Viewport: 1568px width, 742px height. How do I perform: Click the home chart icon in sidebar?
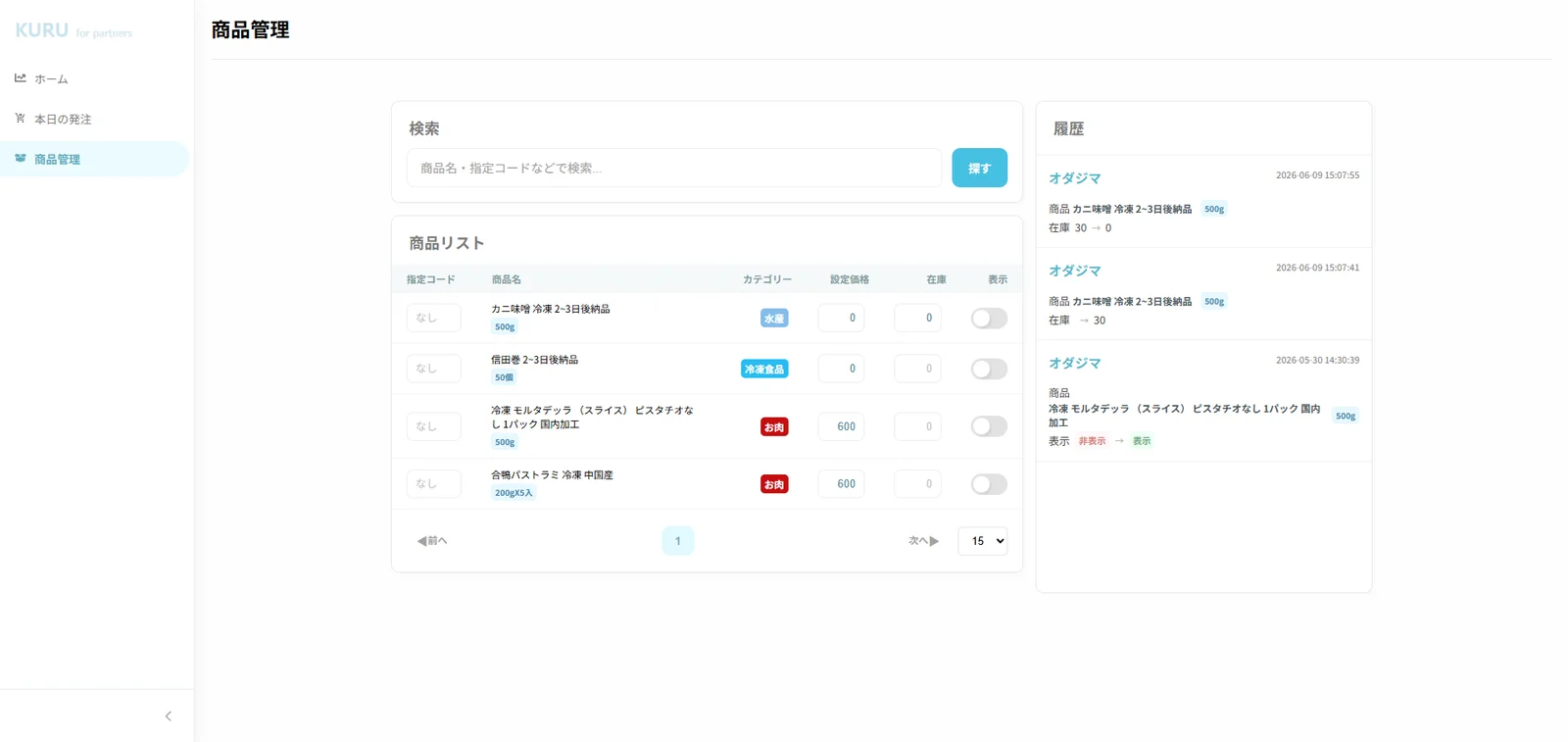click(x=21, y=78)
